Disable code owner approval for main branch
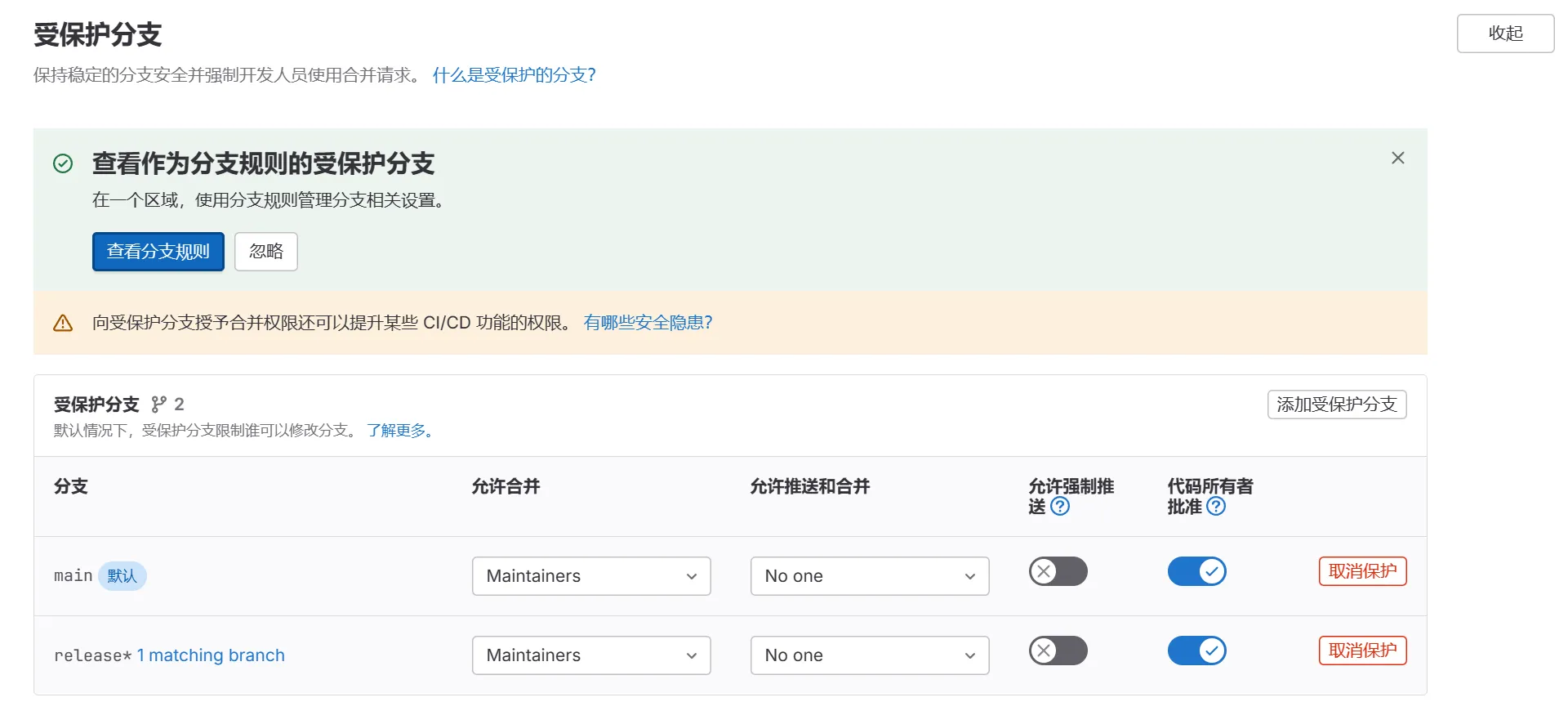This screenshot has height=702, width=1568. click(x=1196, y=571)
